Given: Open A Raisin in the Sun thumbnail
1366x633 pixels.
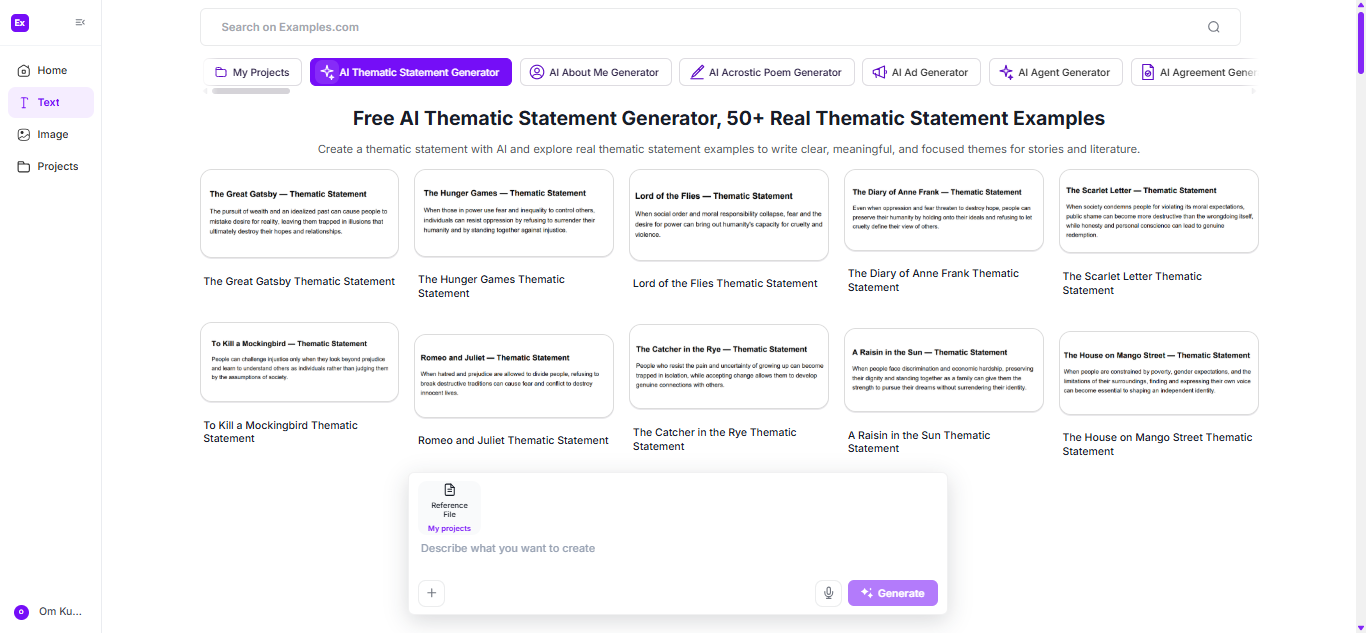Looking at the screenshot, I should (944, 371).
